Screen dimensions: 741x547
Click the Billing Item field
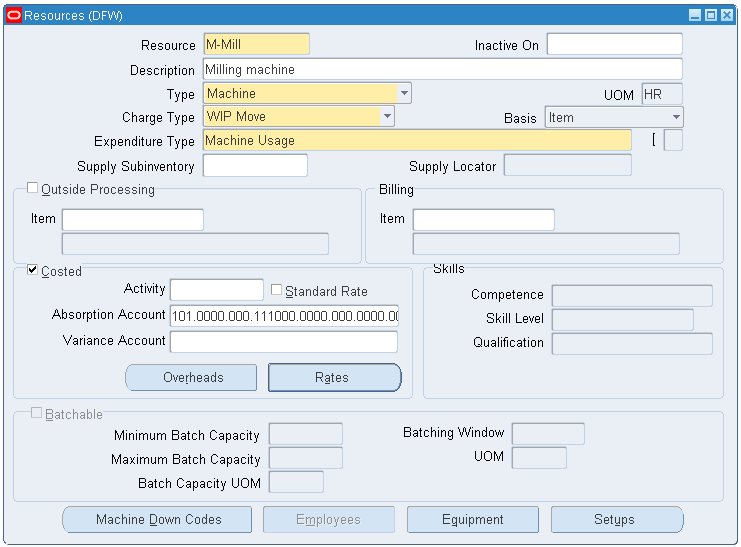(x=483, y=220)
